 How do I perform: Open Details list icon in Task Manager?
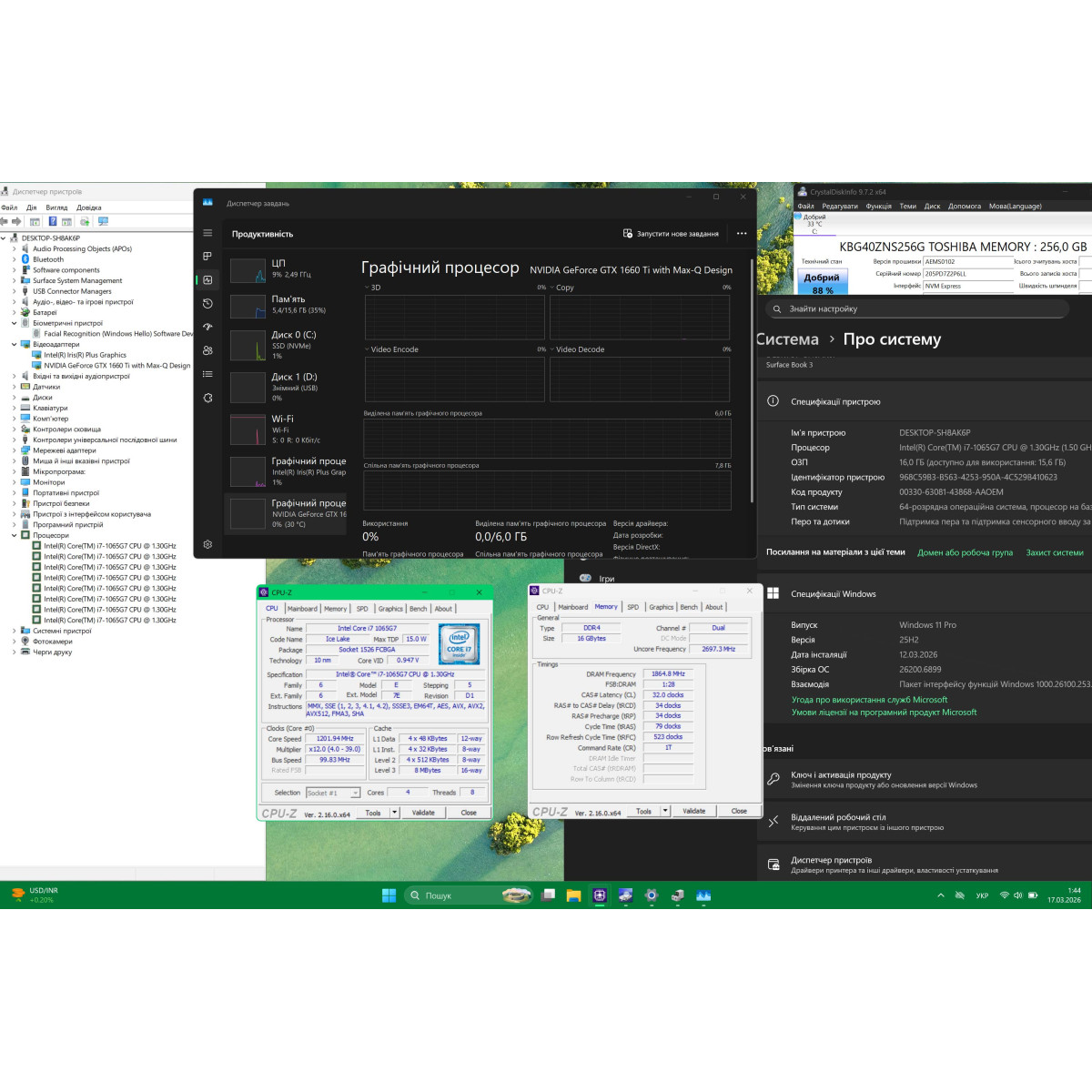pyautogui.click(x=207, y=374)
